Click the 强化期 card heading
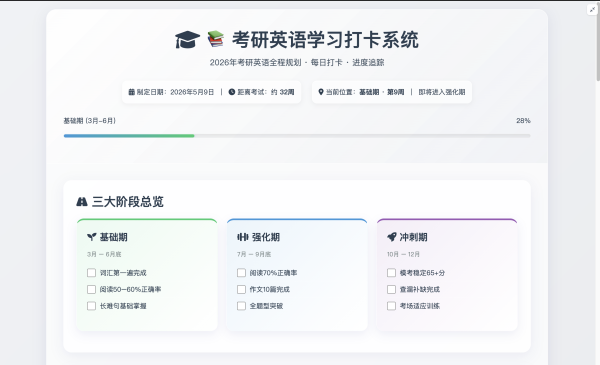 (266, 237)
